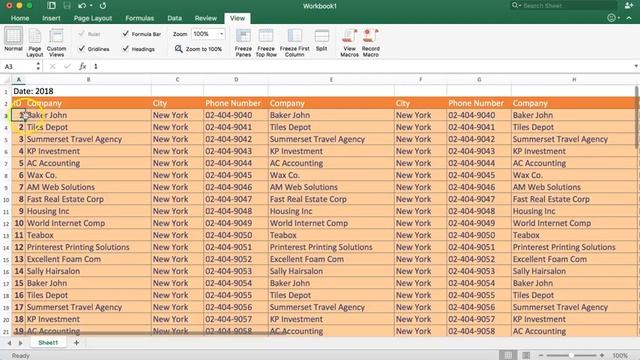Click 'Sally Hairsalon' in column E
The image size is (640, 360).
click(296, 271)
